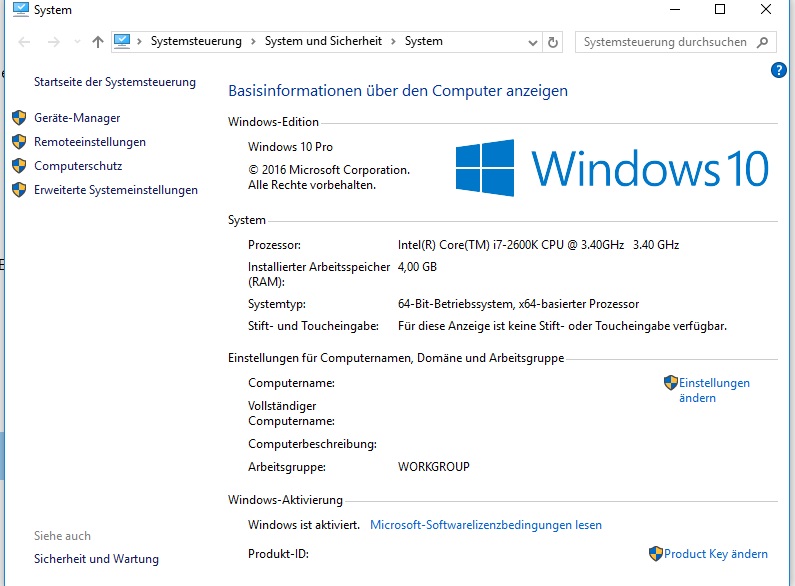Click Basisinformationen über den Computer anzeigen heading

pos(398,91)
